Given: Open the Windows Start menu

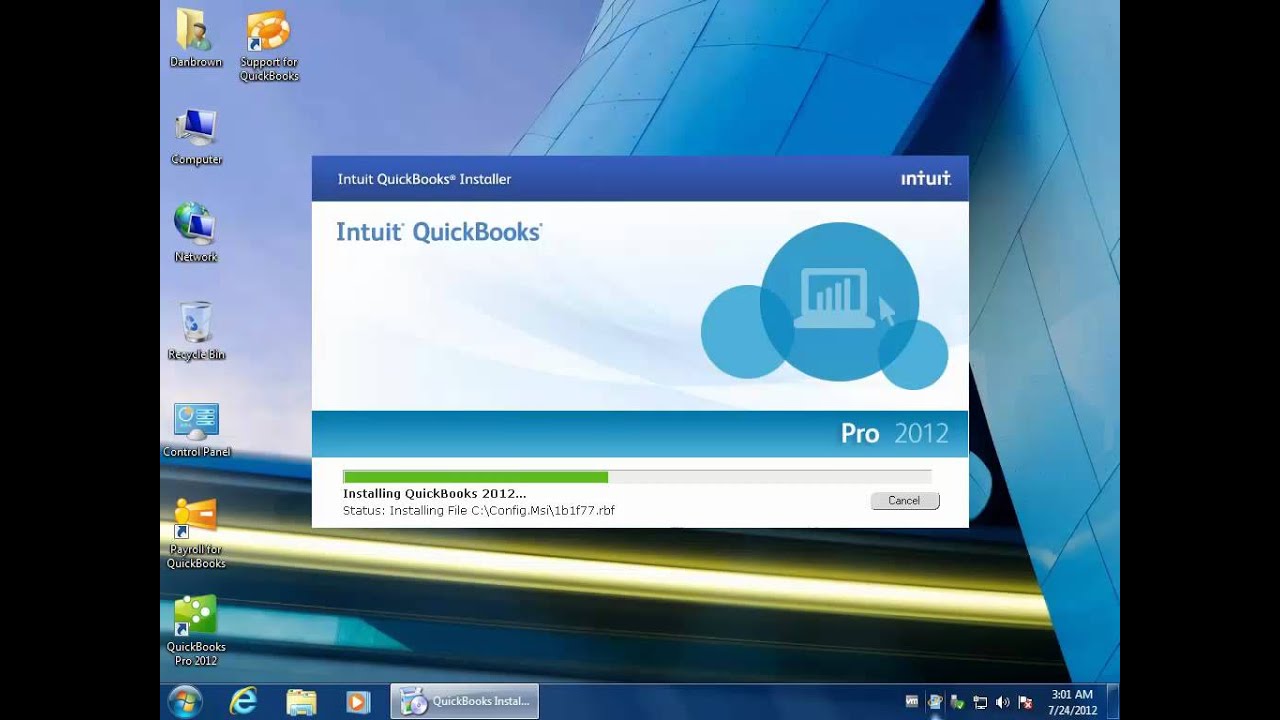Looking at the screenshot, I should click(185, 702).
